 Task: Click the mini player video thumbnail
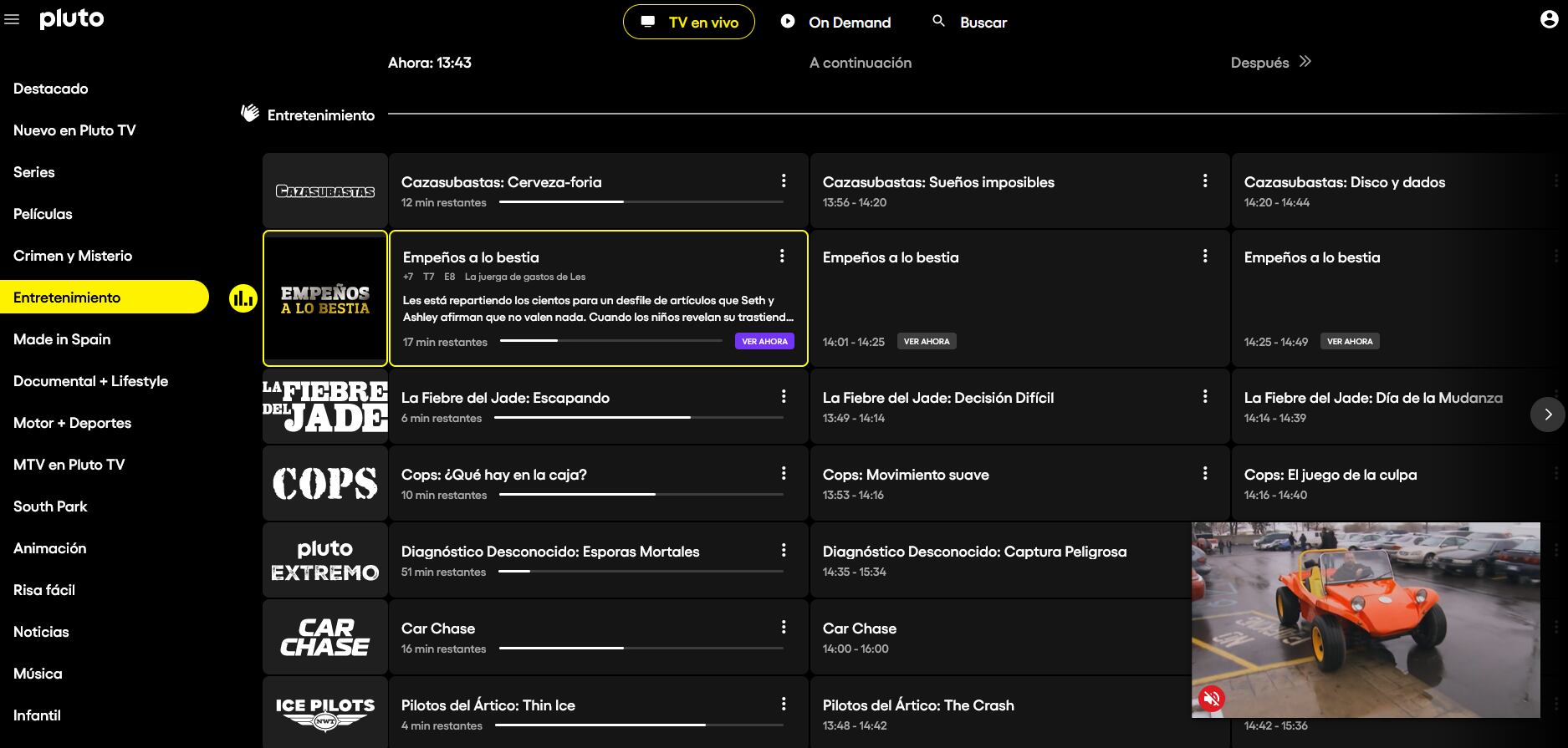pyautogui.click(x=1366, y=619)
